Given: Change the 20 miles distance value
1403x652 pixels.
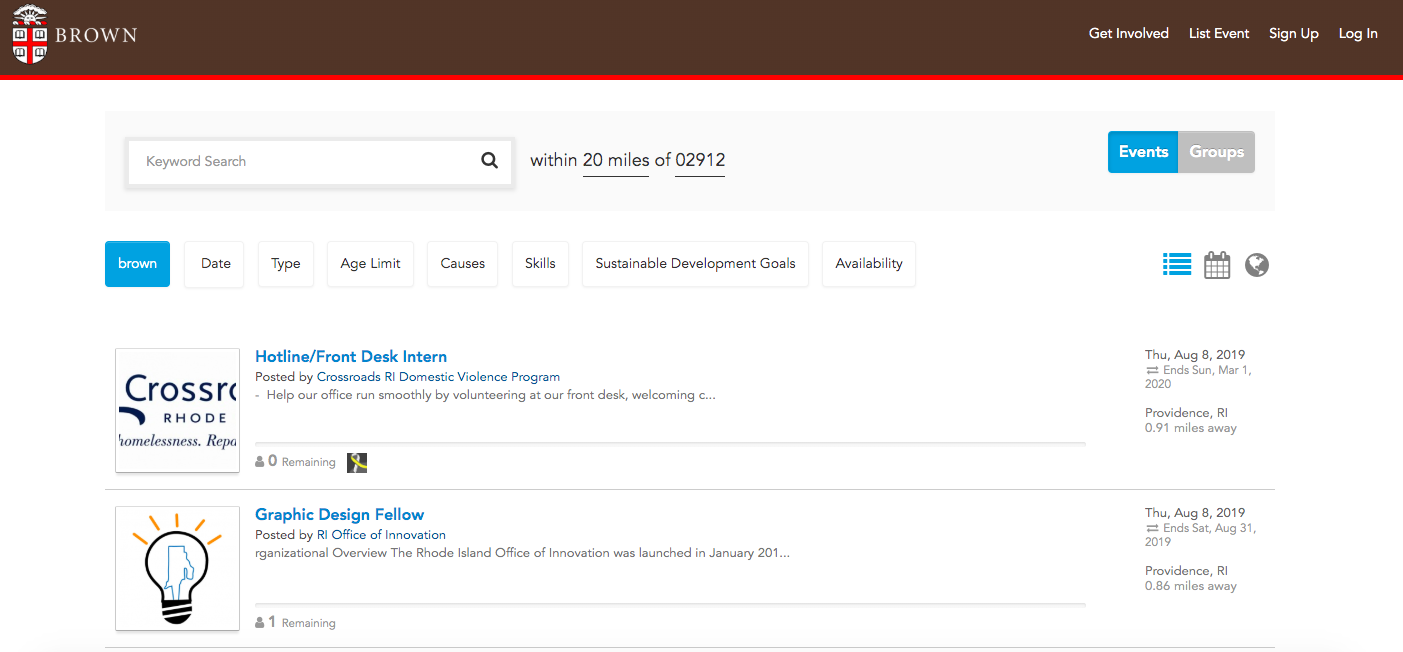Looking at the screenshot, I should tap(616, 160).
